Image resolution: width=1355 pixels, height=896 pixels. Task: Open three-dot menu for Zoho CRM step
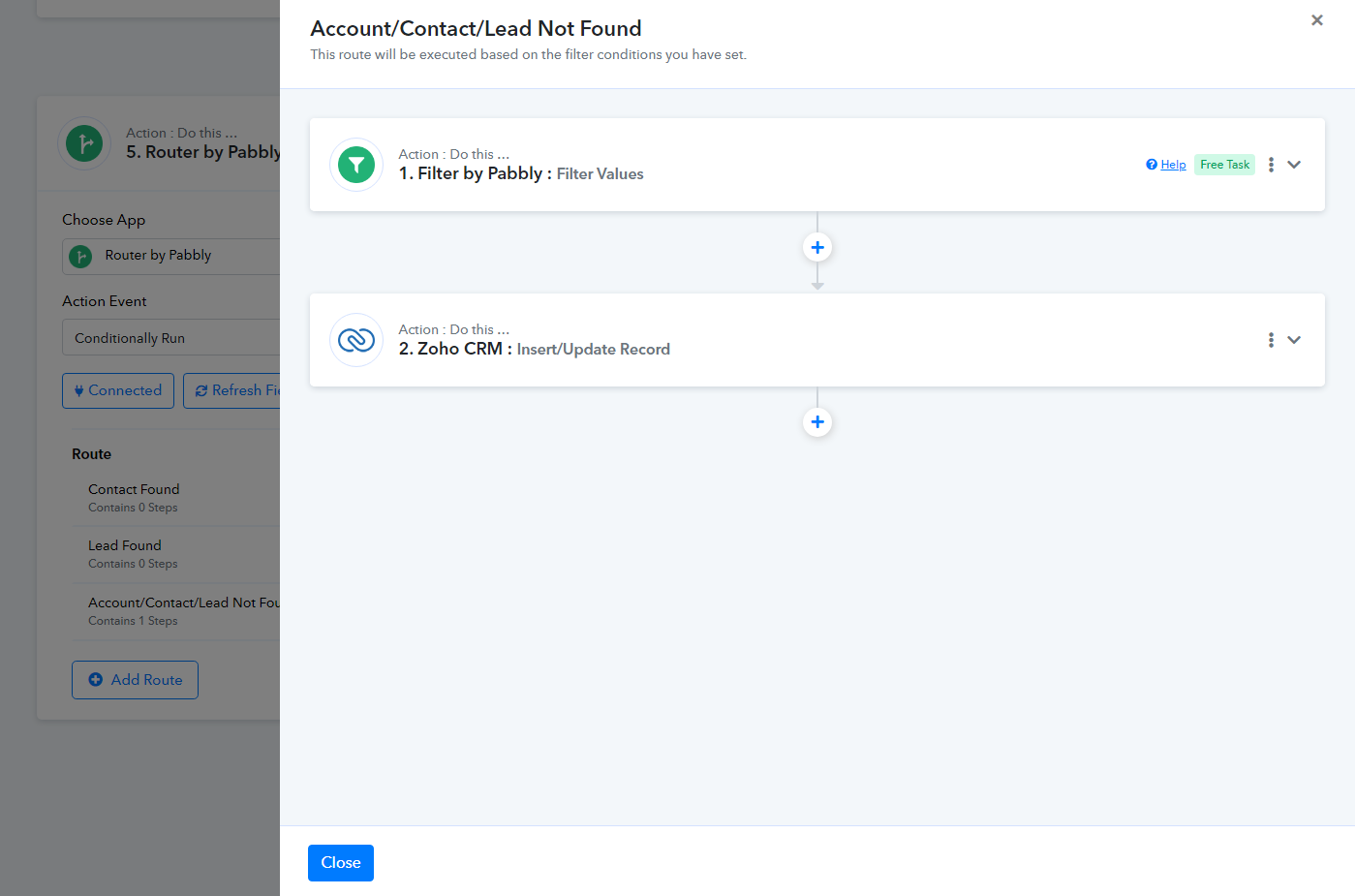point(1271,340)
